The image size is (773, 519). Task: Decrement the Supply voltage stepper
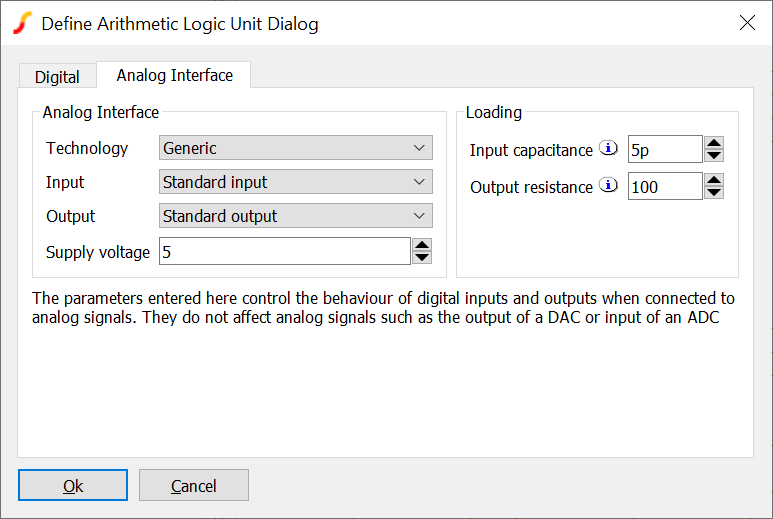[422, 258]
